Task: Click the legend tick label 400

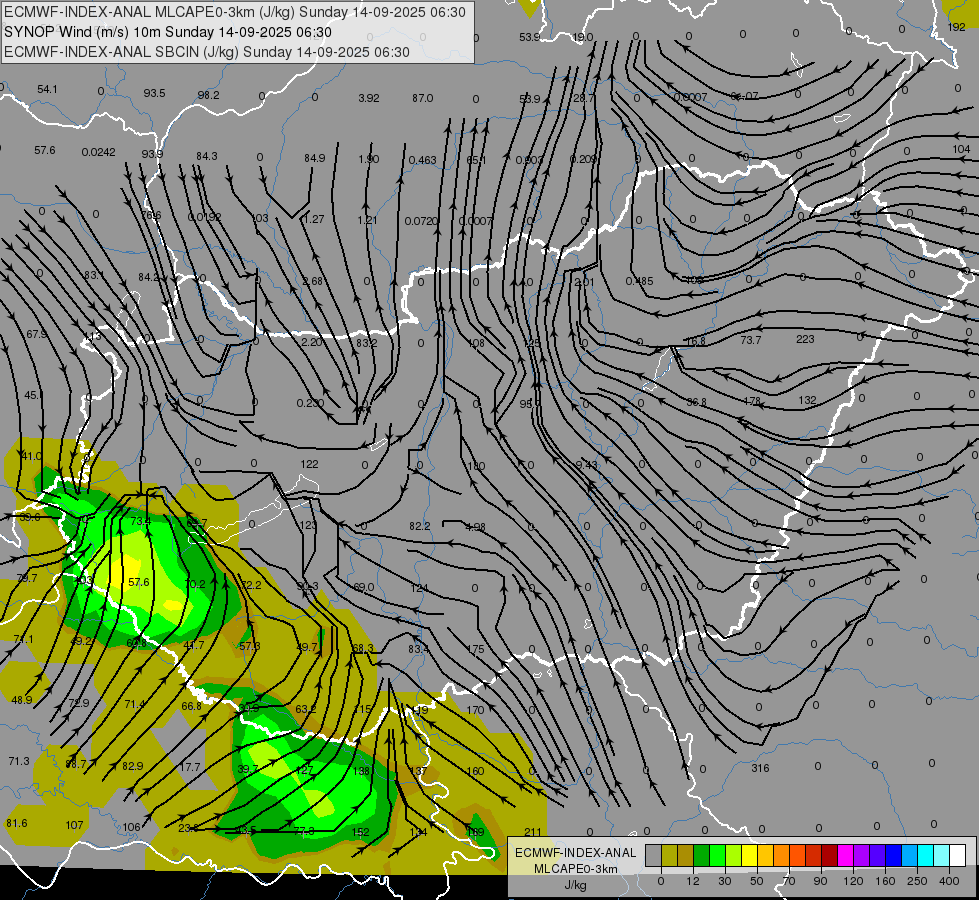Action: click(949, 881)
